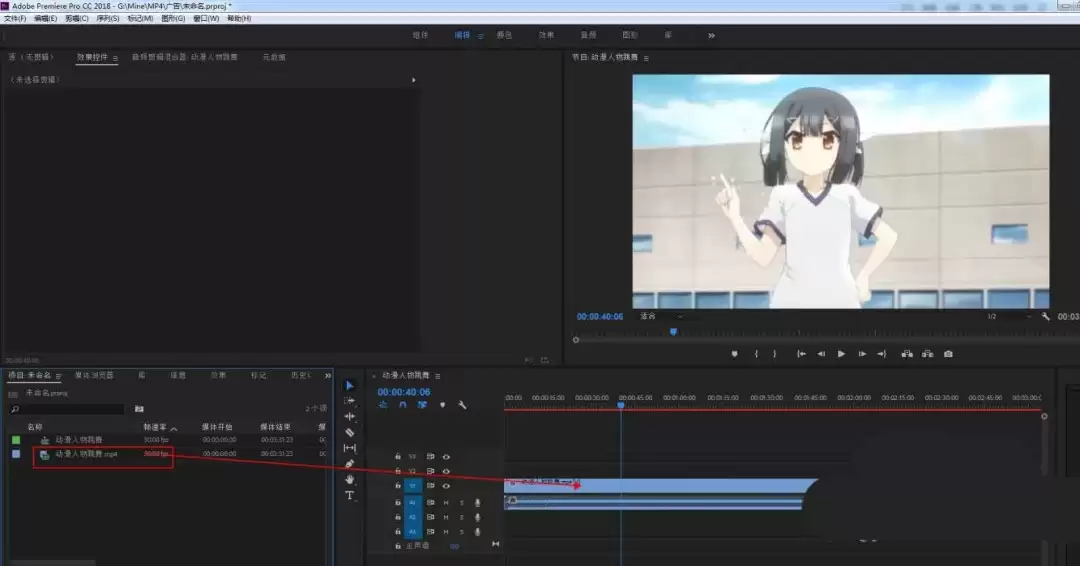Viewport: 1080px width, 566px height.
Task: Toggle sync lock on V1 track
Action: pyautogui.click(x=430, y=486)
